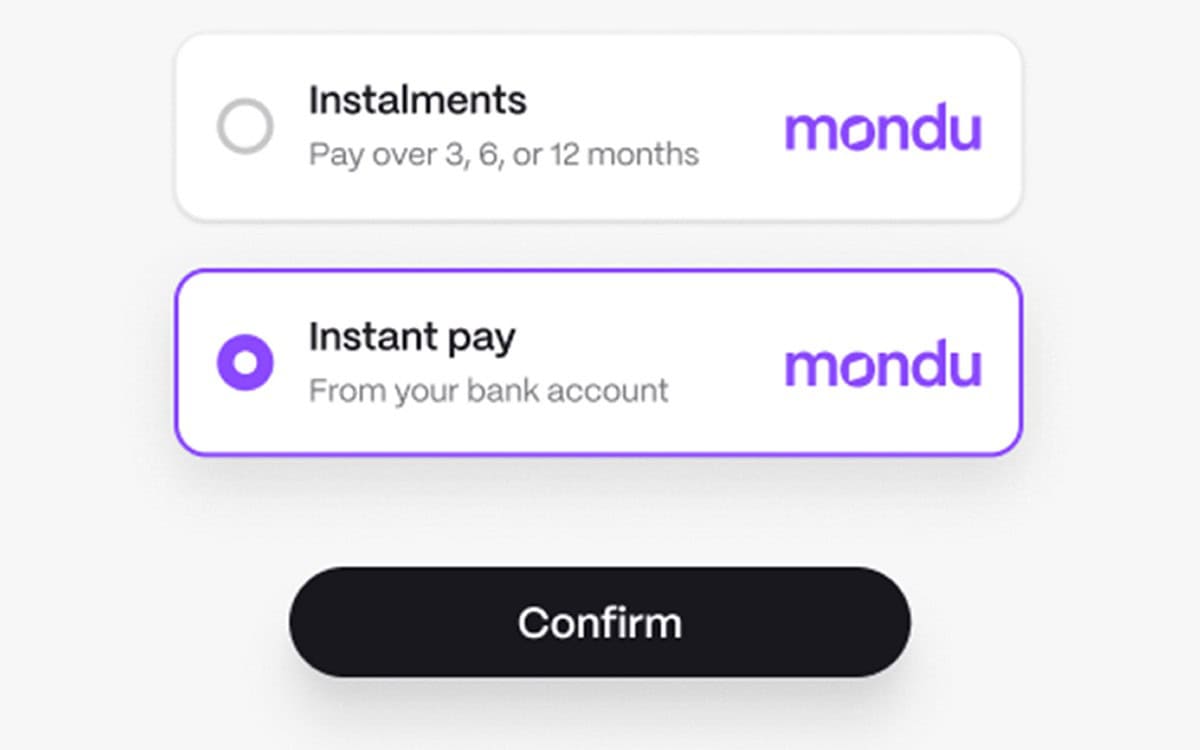
Task: Click the black Confirm button
Action: 600,622
